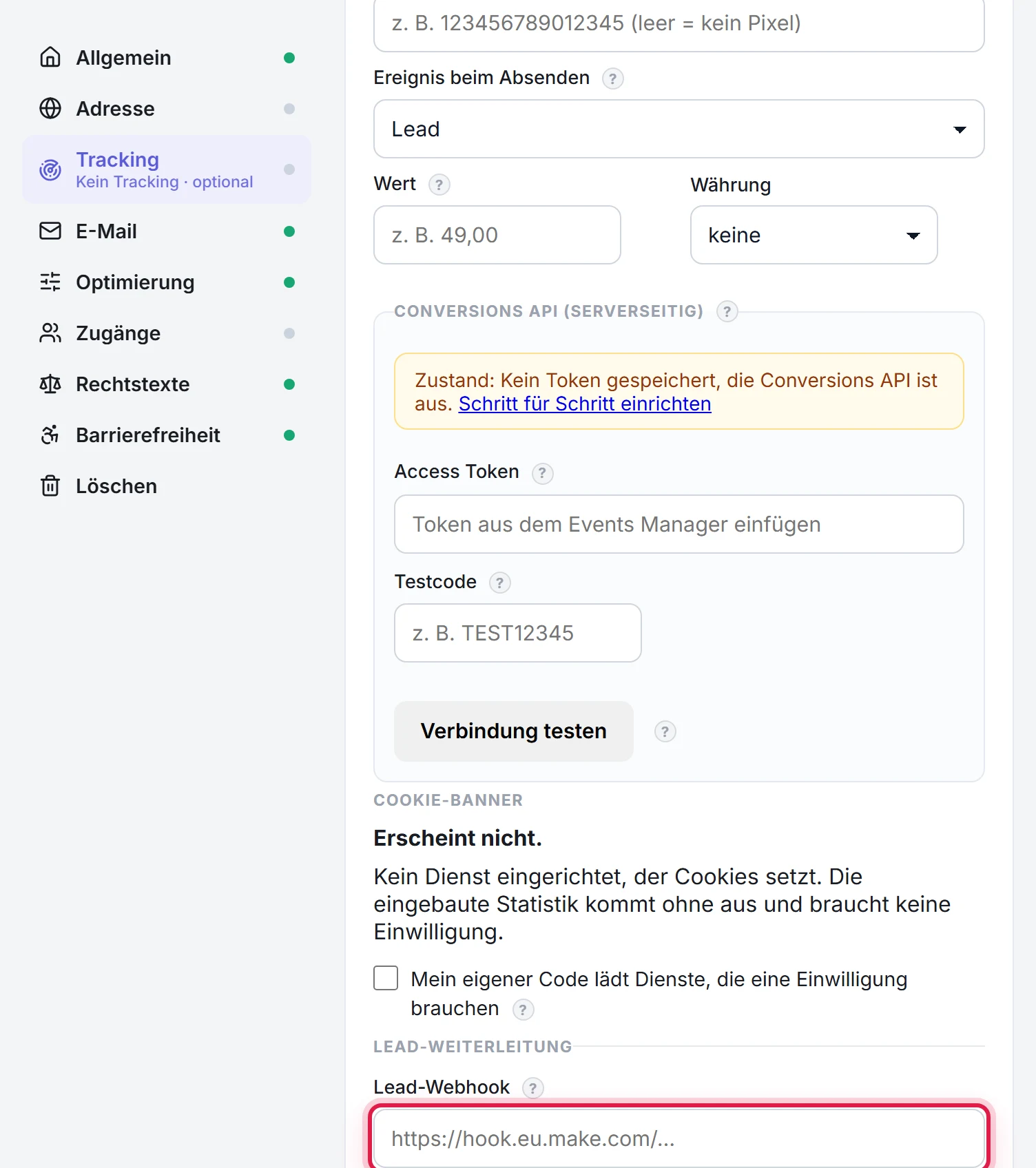Click into the Access Token field
The height and width of the screenshot is (1168, 1036).
click(x=678, y=524)
